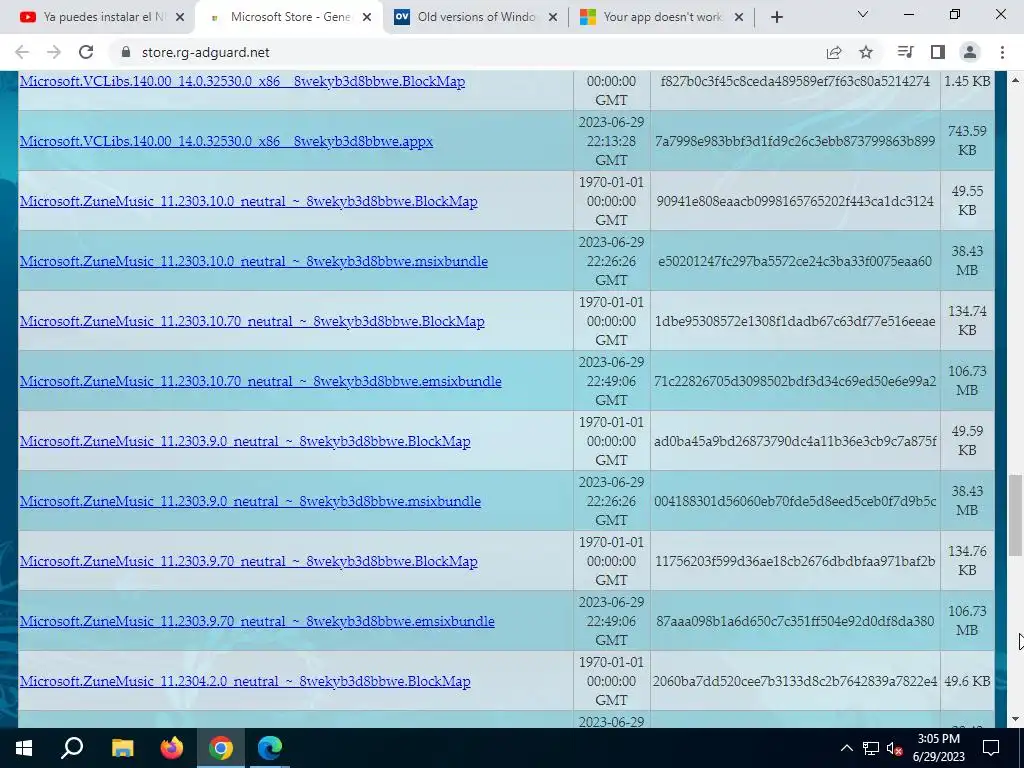Close the YouTube 'Ya puedes instalar' tab
Image resolution: width=1024 pixels, height=768 pixels.
click(180, 17)
